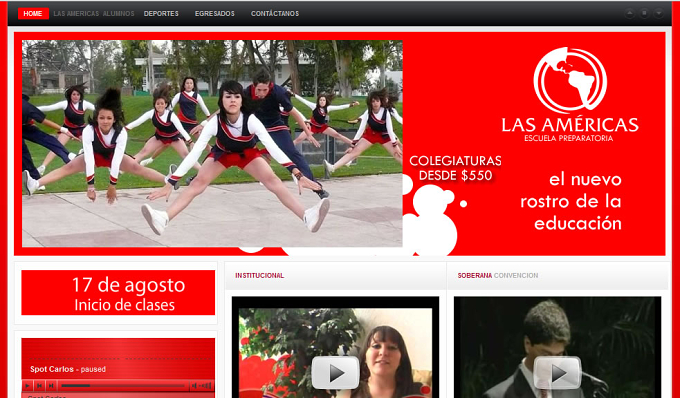Click the 17 de agosto banner
This screenshot has width=680, height=398.
[x=118, y=293]
